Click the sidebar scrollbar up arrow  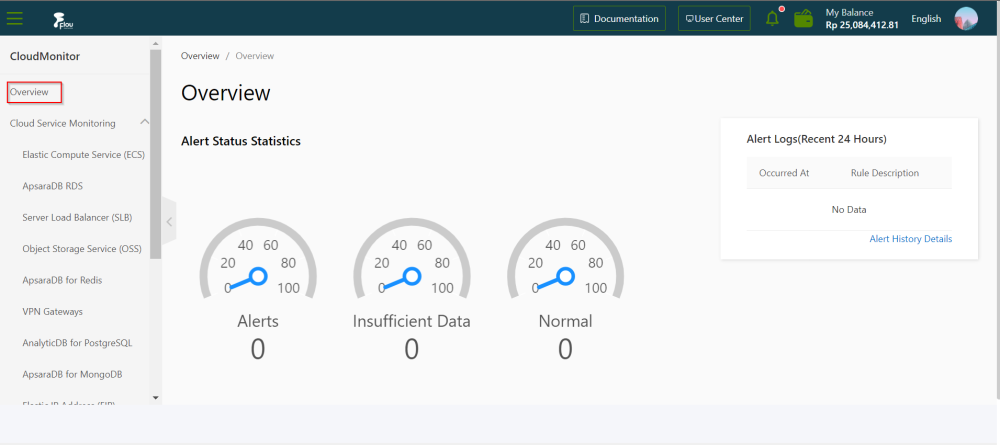point(156,43)
